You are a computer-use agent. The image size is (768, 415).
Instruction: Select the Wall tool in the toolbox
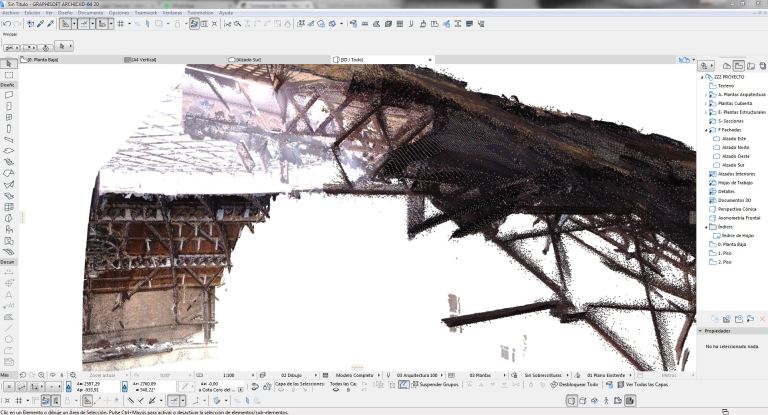[8, 95]
